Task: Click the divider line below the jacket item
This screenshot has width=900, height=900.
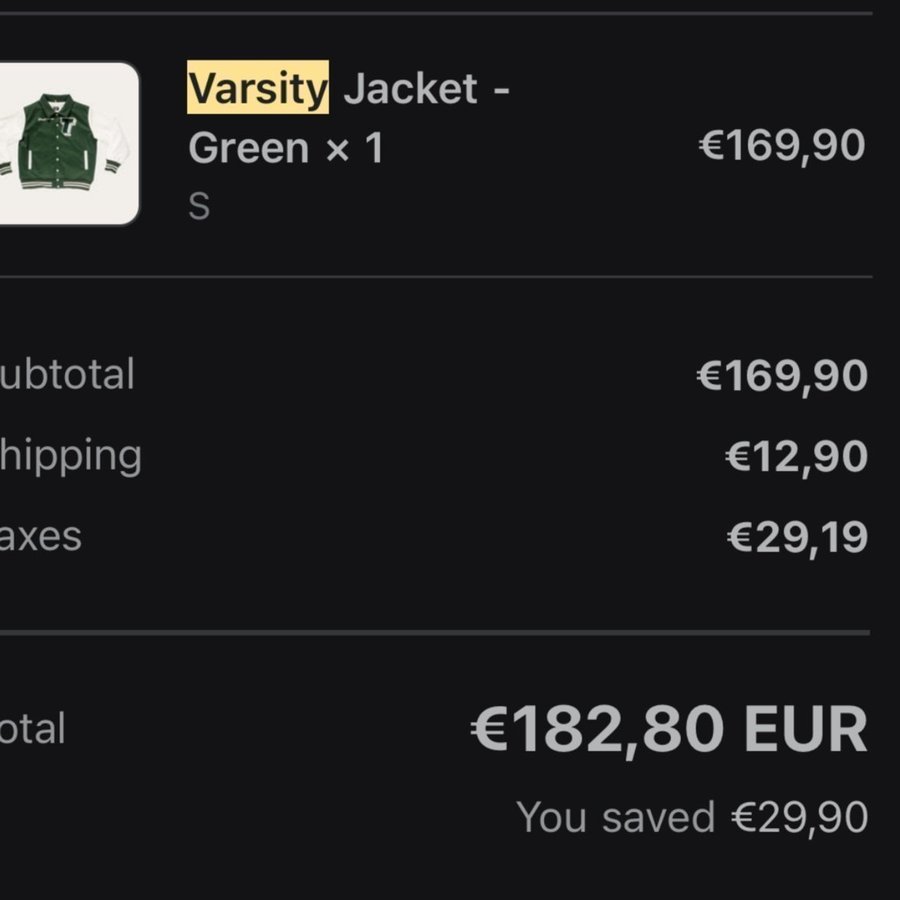Action: point(435,277)
